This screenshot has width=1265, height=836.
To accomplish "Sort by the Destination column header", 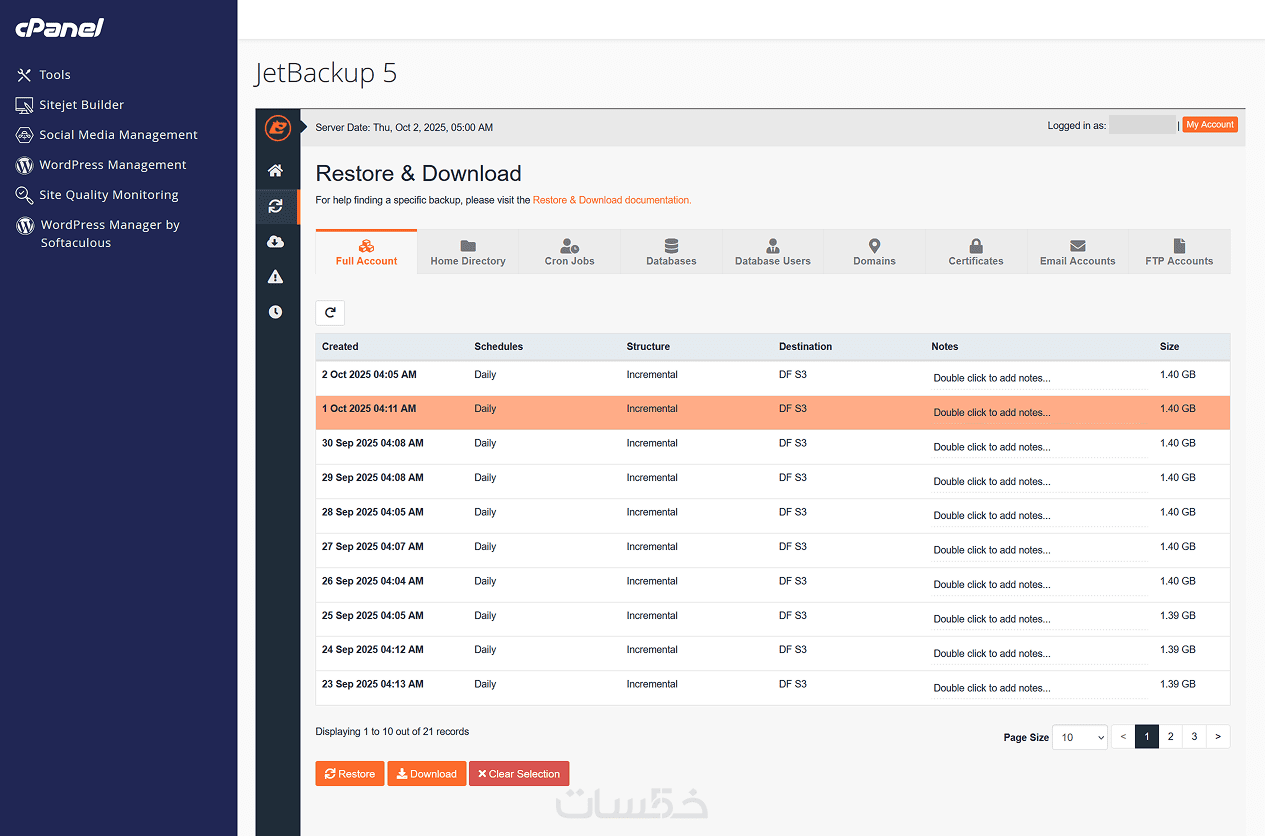I will point(805,347).
